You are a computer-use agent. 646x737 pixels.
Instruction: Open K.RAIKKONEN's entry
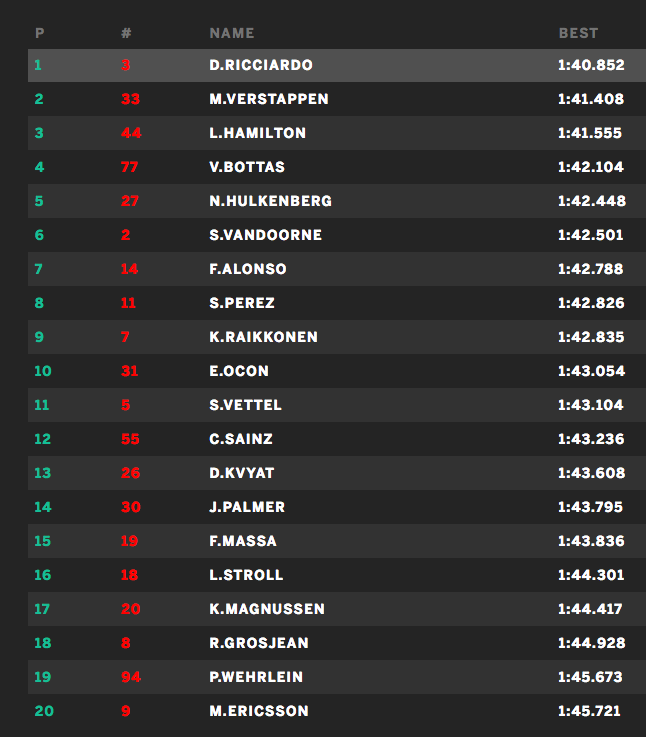click(x=264, y=337)
